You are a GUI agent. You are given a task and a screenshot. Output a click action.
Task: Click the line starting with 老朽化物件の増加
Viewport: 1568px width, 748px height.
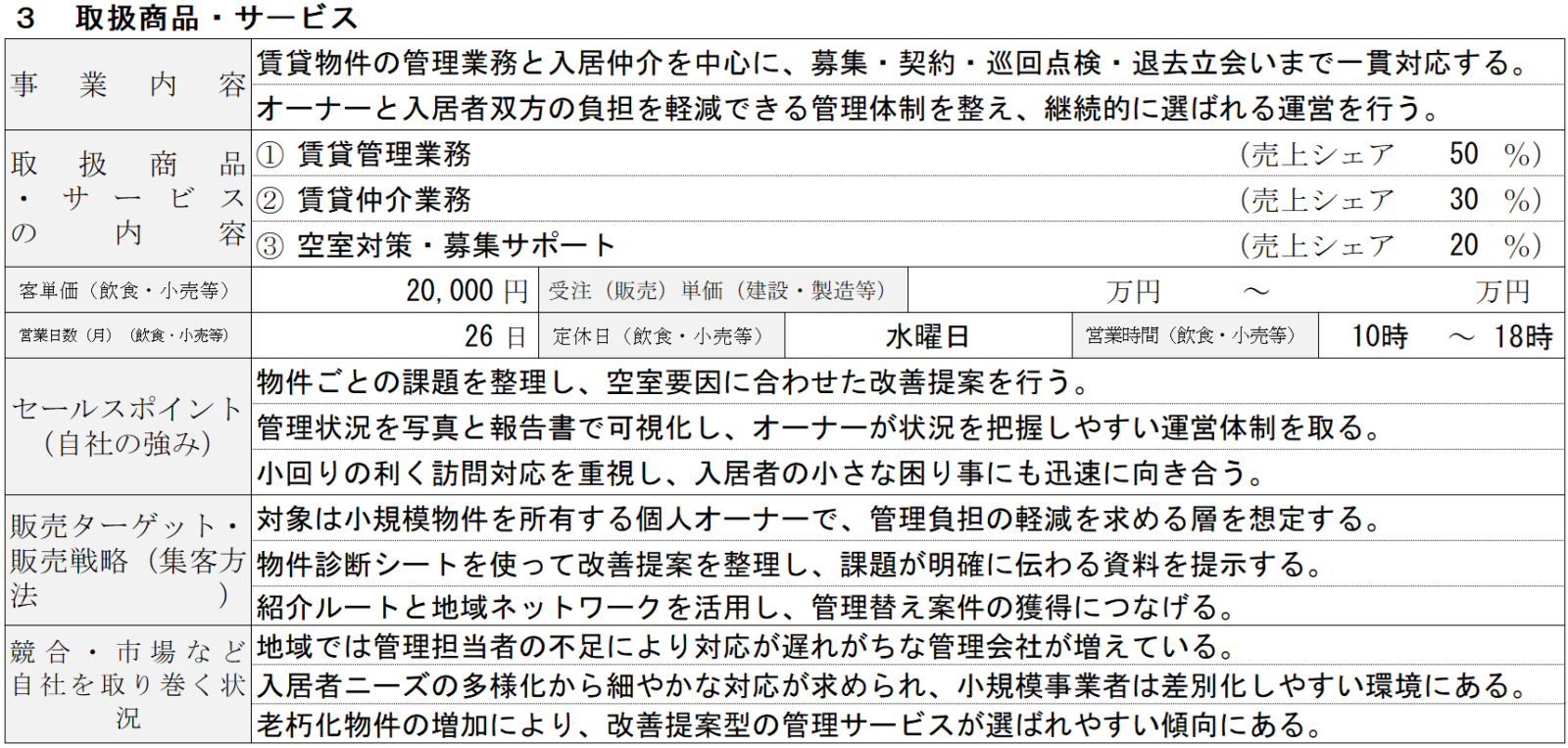[x=789, y=725]
